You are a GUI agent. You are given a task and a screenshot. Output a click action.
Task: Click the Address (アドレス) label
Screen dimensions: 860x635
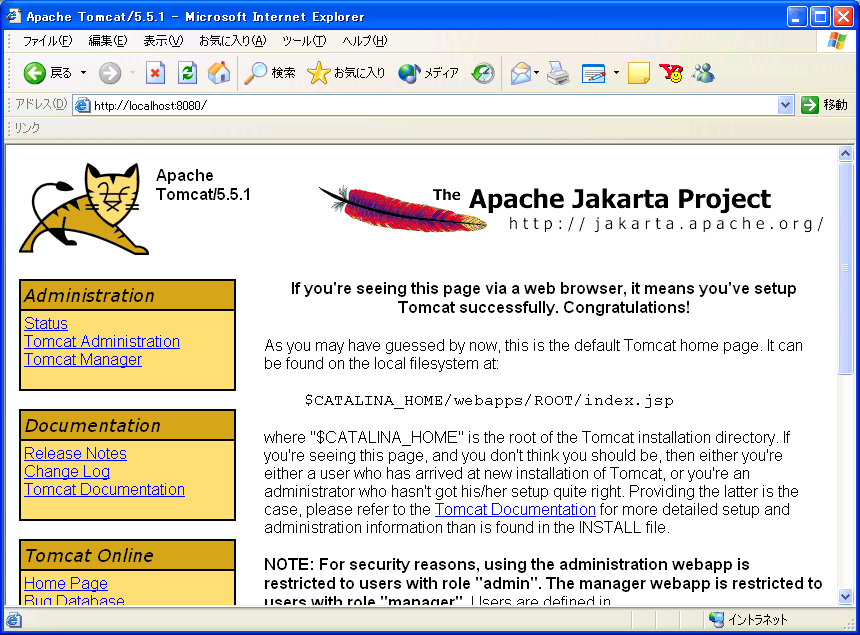click(41, 104)
